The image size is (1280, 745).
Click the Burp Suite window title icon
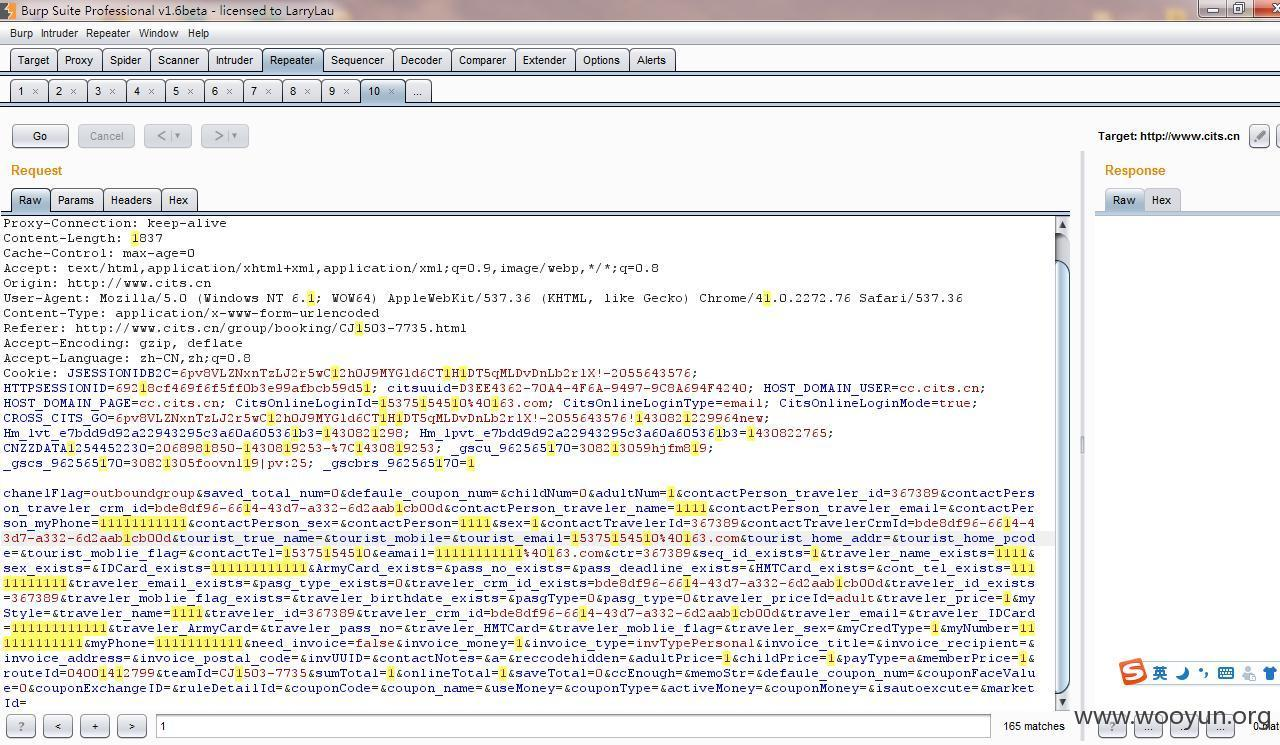[x=7, y=10]
